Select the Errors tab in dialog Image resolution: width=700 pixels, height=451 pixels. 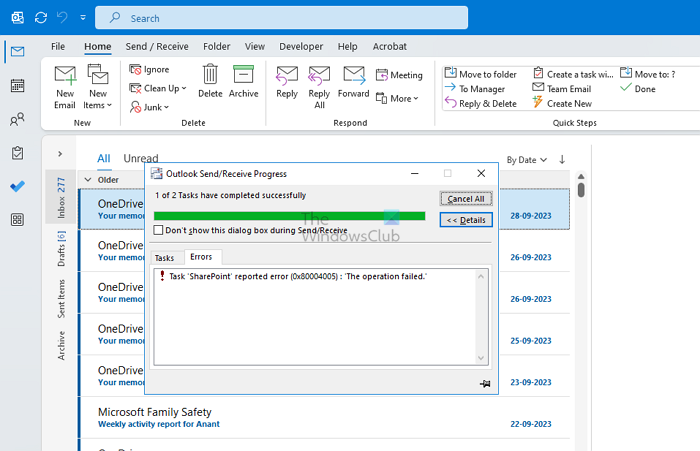(x=201, y=257)
